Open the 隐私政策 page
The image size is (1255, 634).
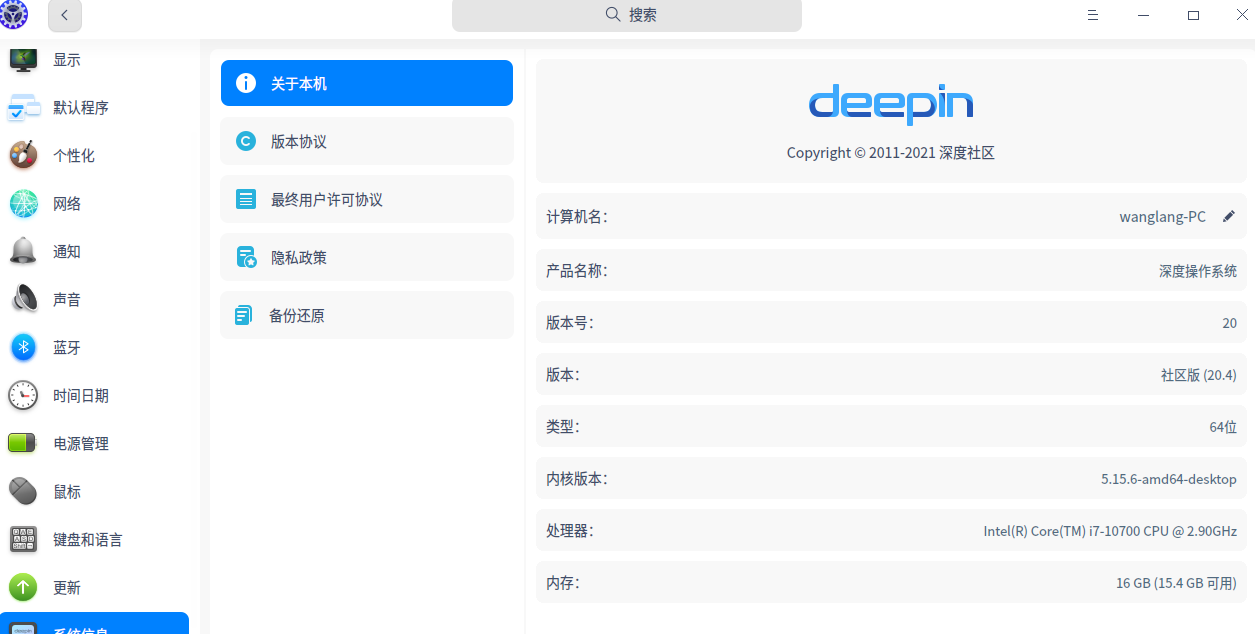pos(366,257)
